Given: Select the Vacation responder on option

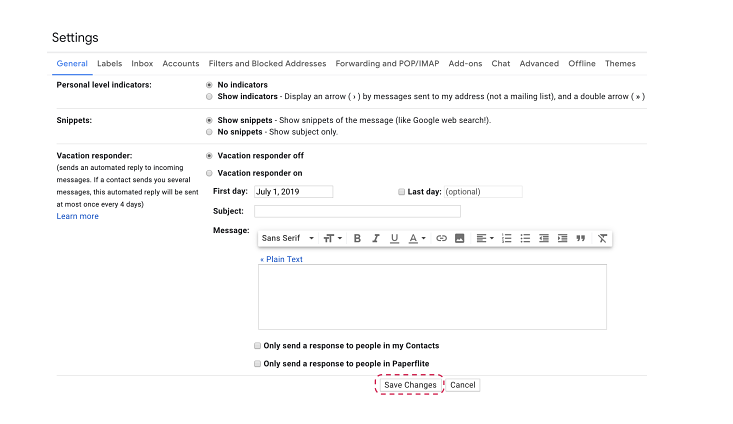Looking at the screenshot, I should tap(208, 173).
